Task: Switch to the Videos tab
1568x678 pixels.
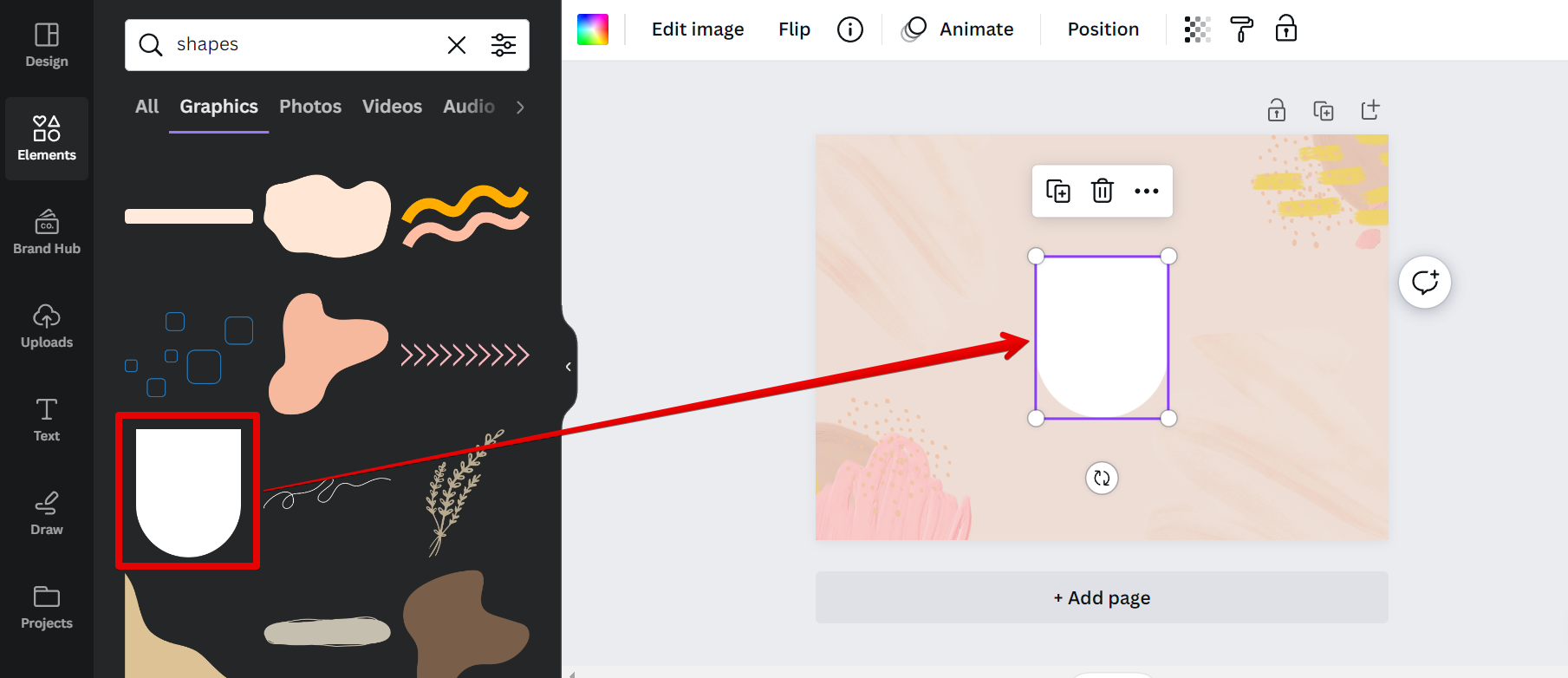Action: click(x=392, y=107)
